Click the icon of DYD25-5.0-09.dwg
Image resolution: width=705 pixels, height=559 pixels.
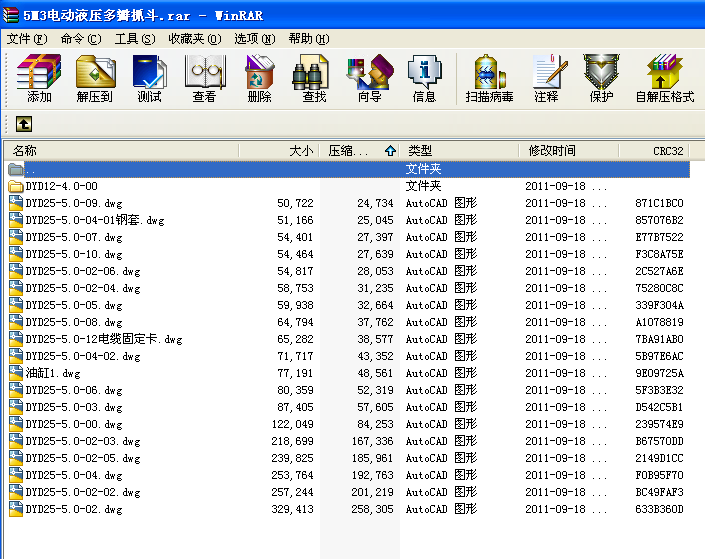(x=16, y=203)
